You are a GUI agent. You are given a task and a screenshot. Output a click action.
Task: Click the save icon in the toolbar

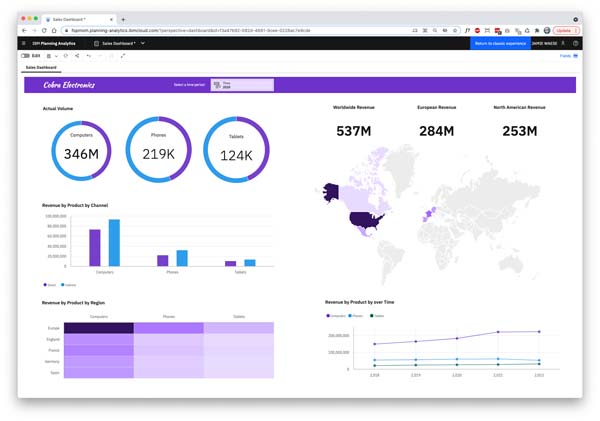[x=49, y=56]
